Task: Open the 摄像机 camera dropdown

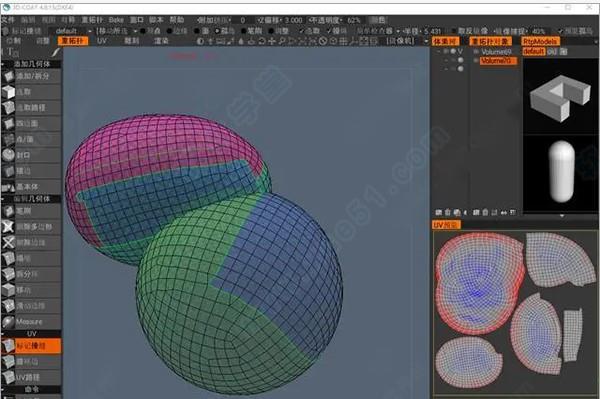Action: [407, 41]
